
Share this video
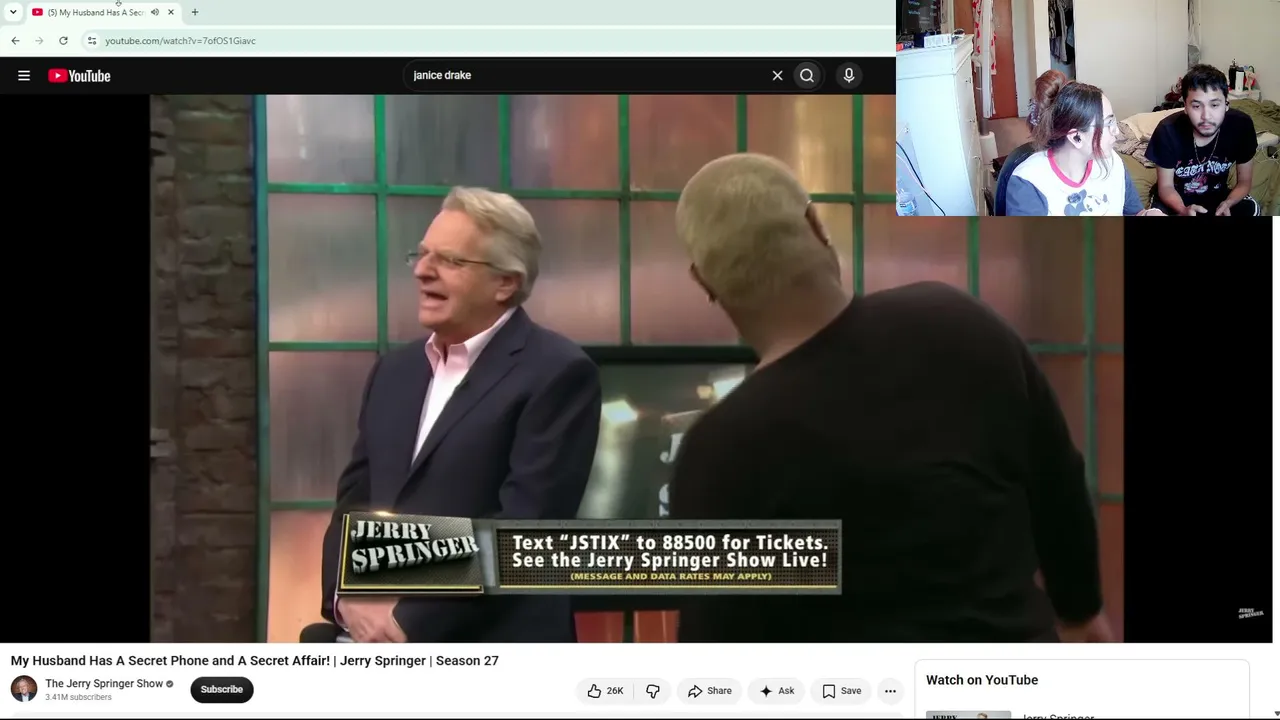pos(710,691)
